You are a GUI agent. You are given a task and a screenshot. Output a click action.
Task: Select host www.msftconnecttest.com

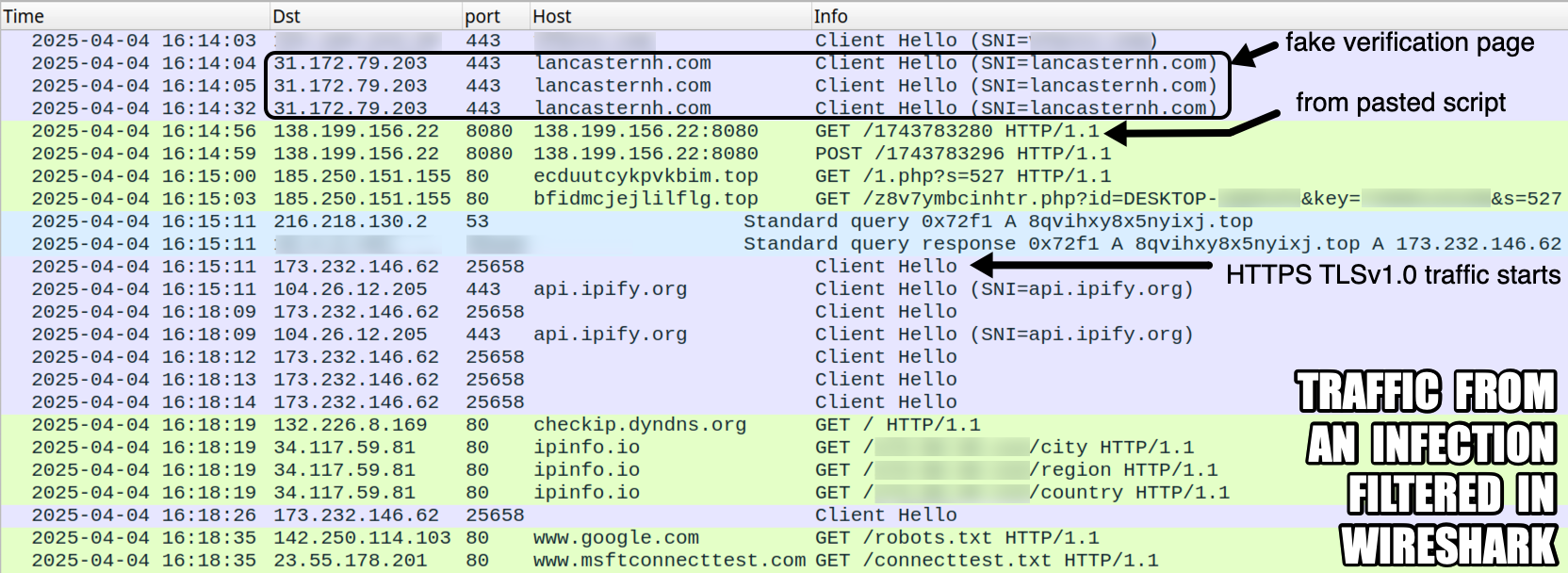coord(669,561)
